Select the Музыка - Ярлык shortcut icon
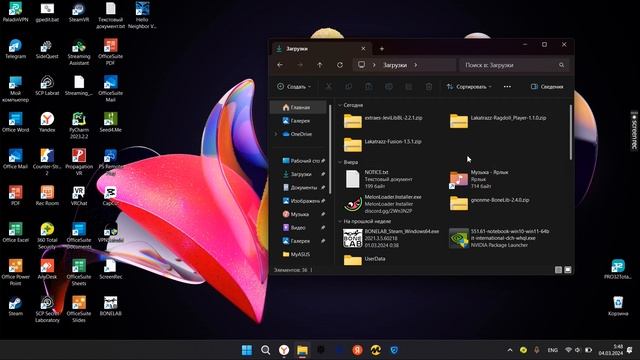 point(459,179)
